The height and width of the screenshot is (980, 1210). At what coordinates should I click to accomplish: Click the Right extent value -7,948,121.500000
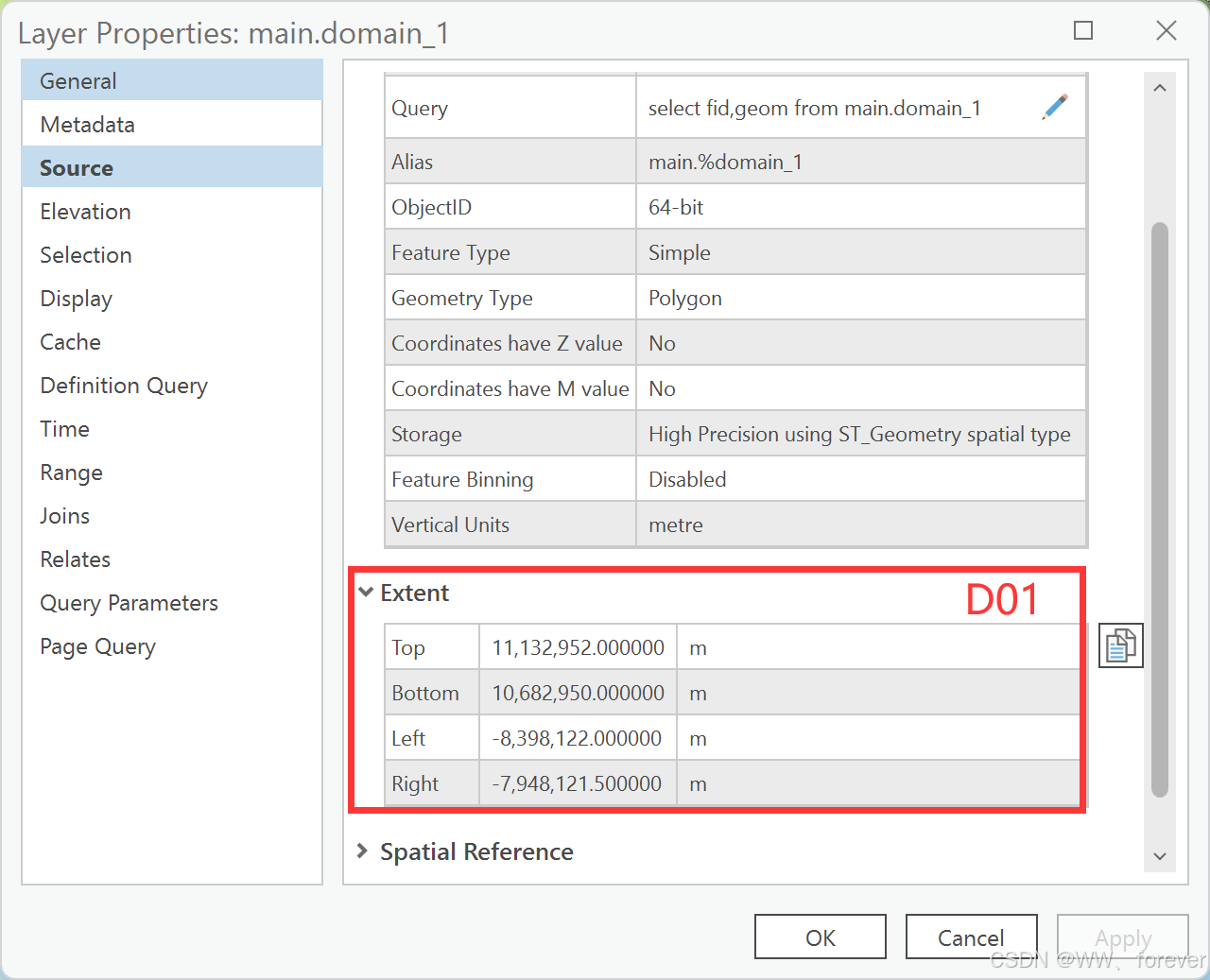[x=577, y=783]
